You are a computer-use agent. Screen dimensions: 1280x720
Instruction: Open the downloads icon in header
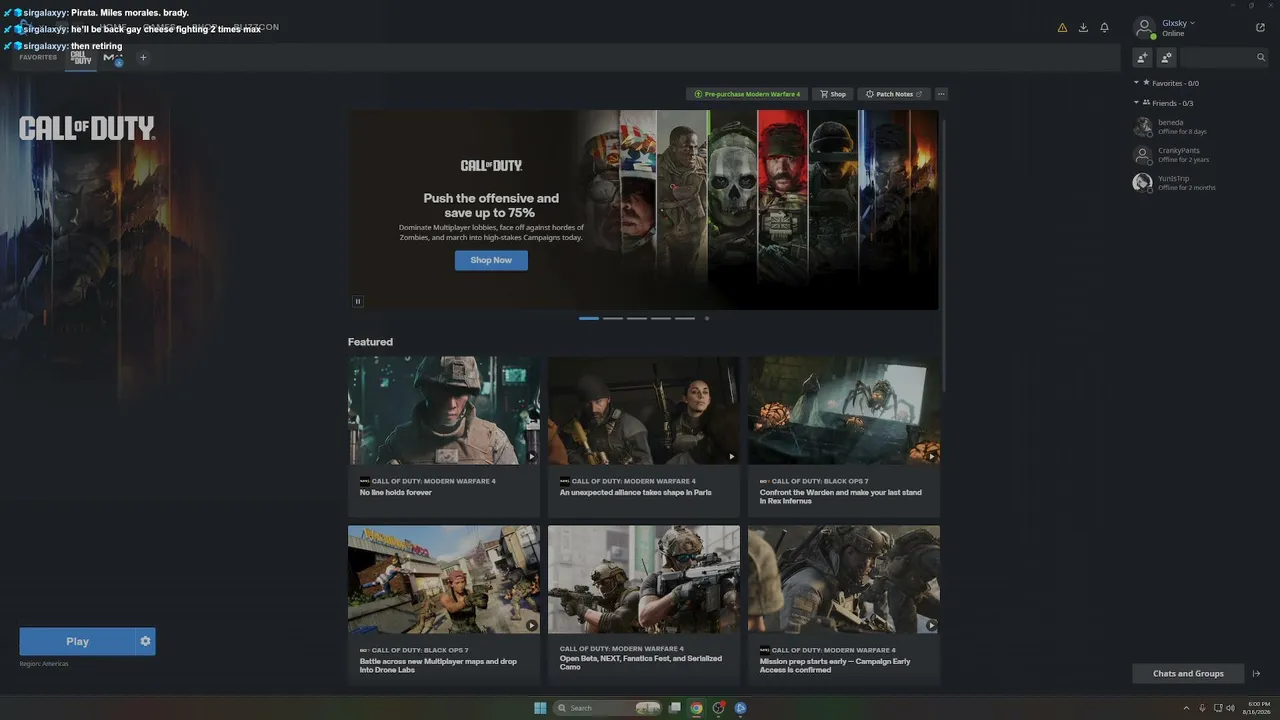click(1083, 28)
